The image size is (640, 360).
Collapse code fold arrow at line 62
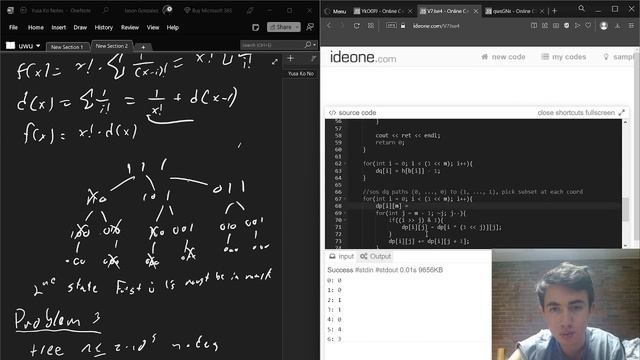point(345,164)
